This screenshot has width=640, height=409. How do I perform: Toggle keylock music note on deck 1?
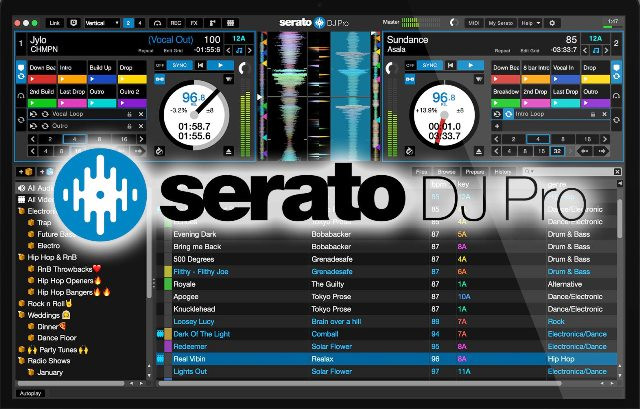239,51
